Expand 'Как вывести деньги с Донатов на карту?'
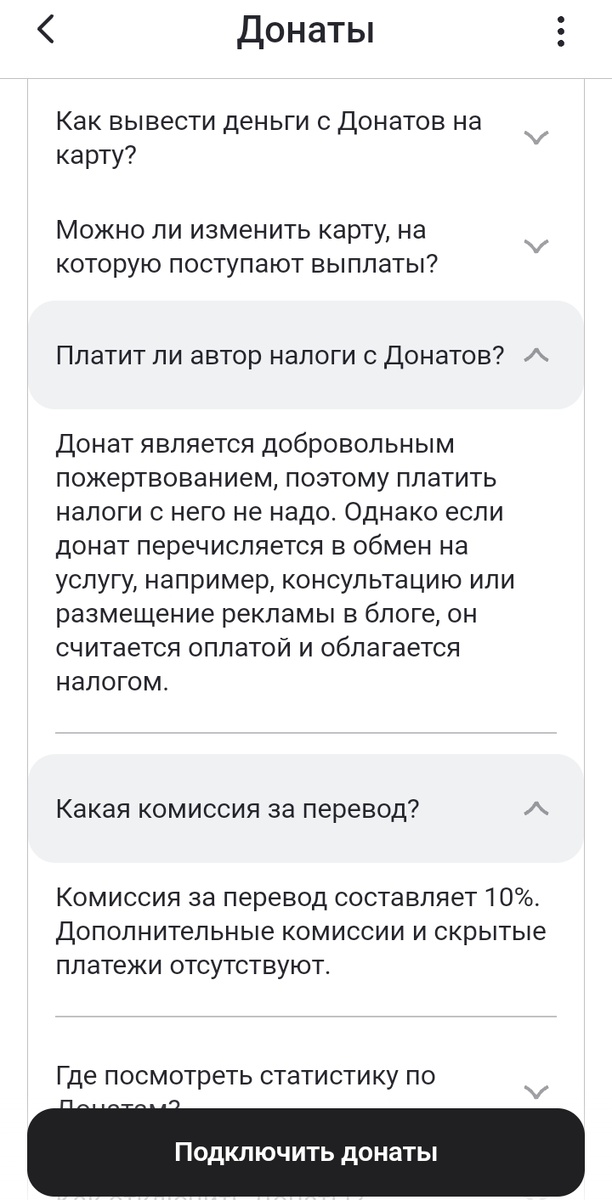Screen dimensions: 612x1200 pos(268,136)
